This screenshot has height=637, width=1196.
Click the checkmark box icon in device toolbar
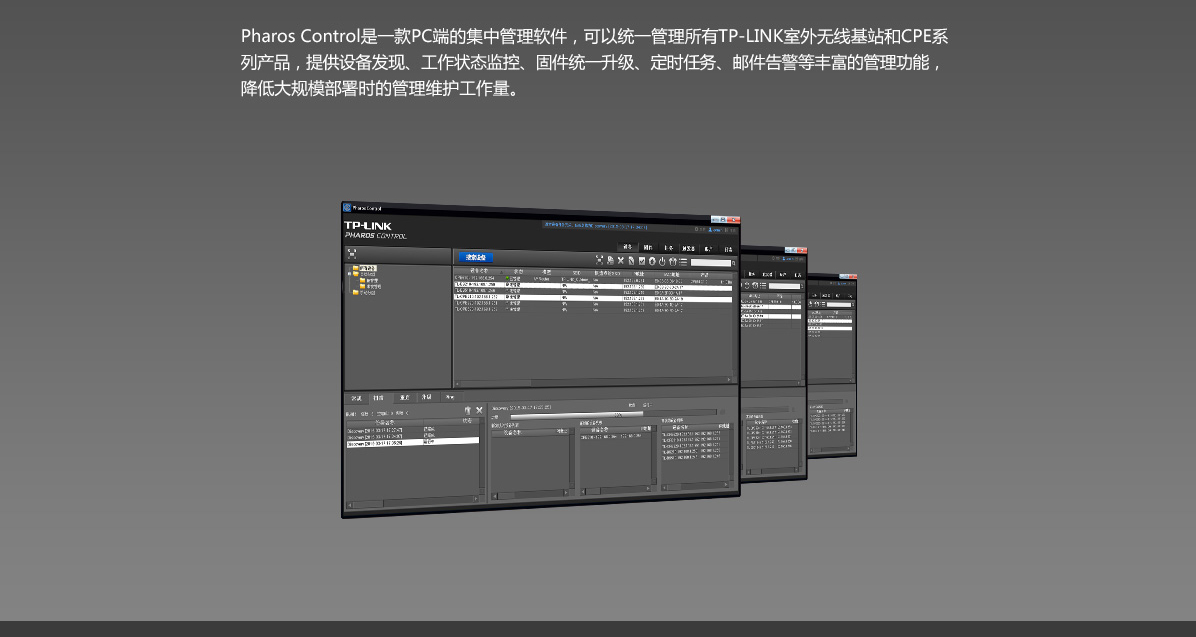click(x=641, y=261)
